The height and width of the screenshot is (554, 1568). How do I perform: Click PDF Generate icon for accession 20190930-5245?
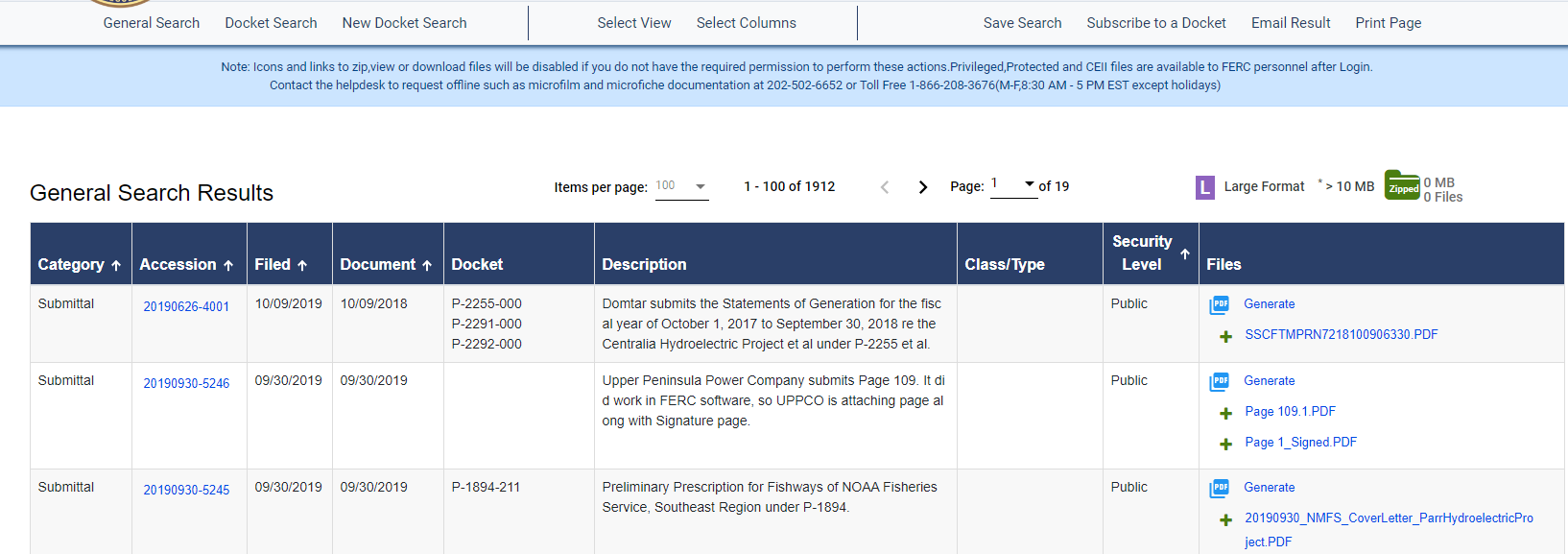[1220, 488]
